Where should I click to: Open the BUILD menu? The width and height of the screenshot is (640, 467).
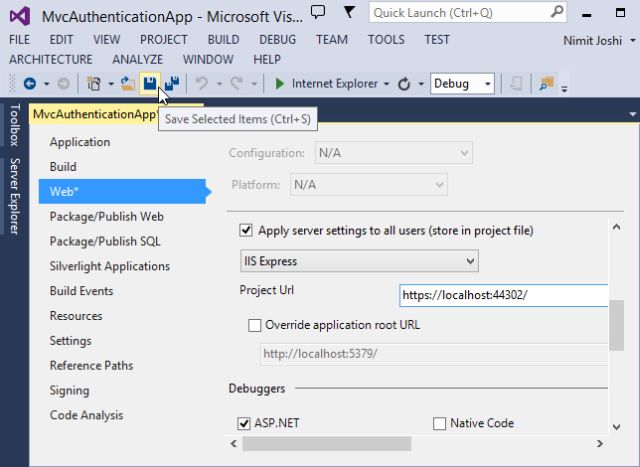click(x=223, y=40)
